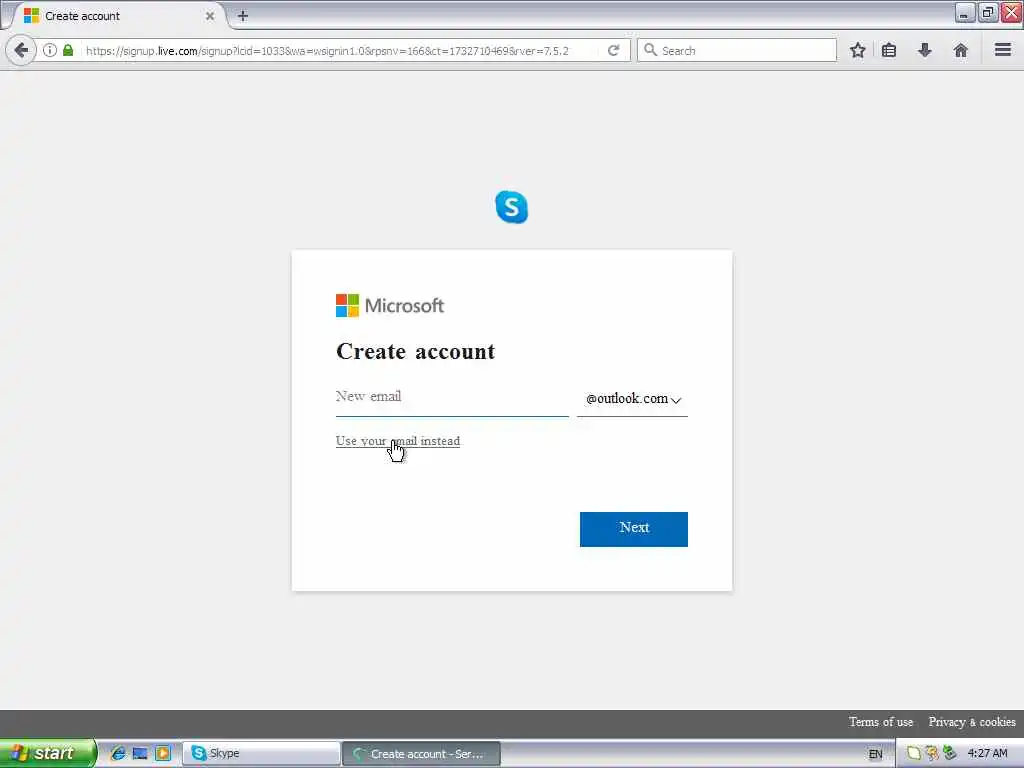Launch the media player quick launch icon
The height and width of the screenshot is (768, 1024).
pos(163,753)
